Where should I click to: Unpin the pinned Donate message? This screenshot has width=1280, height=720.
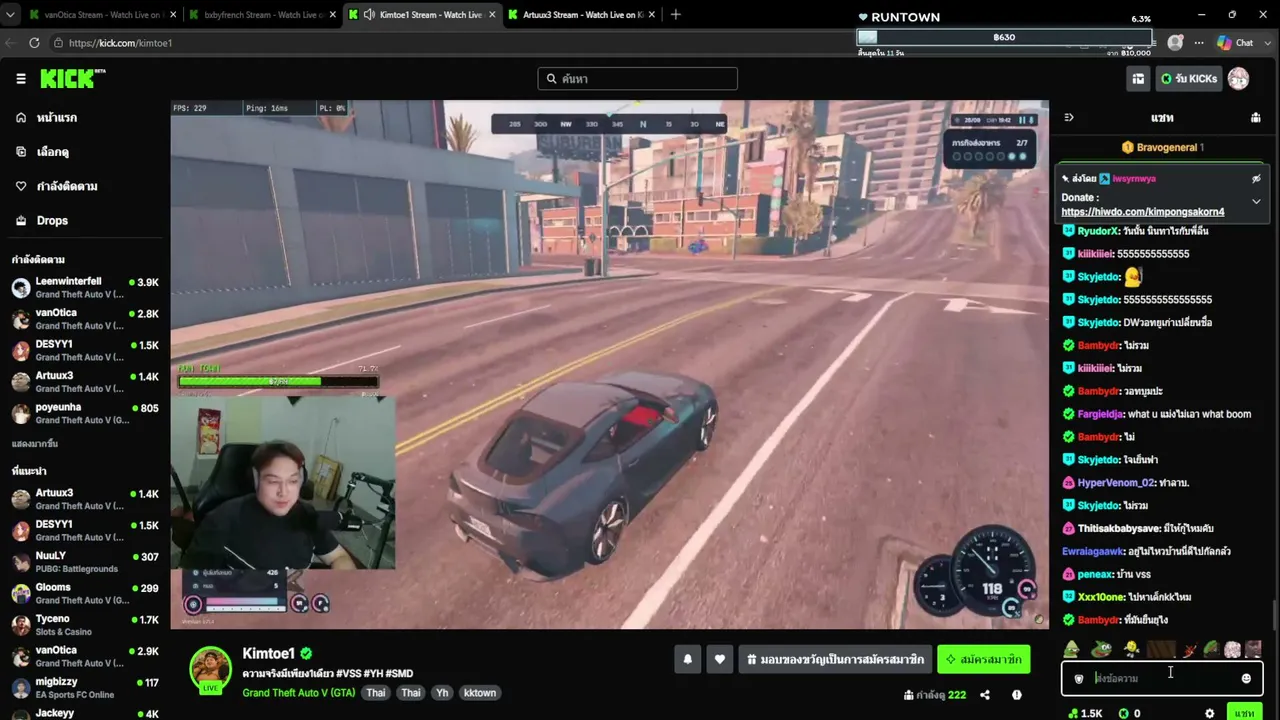pyautogui.click(x=1256, y=179)
